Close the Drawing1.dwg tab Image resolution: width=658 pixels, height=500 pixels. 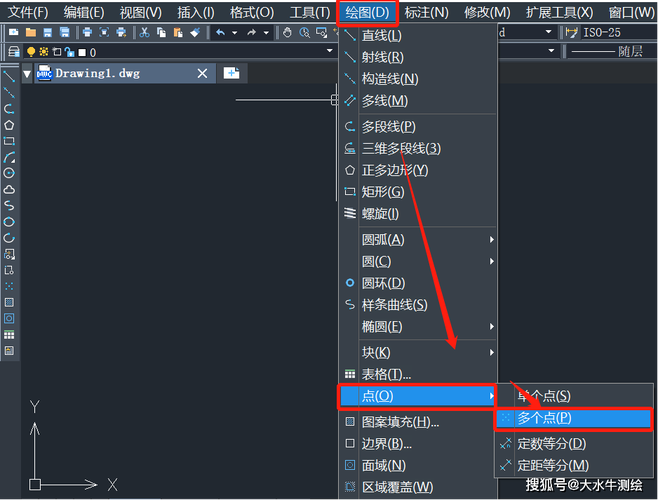pyautogui.click(x=202, y=73)
